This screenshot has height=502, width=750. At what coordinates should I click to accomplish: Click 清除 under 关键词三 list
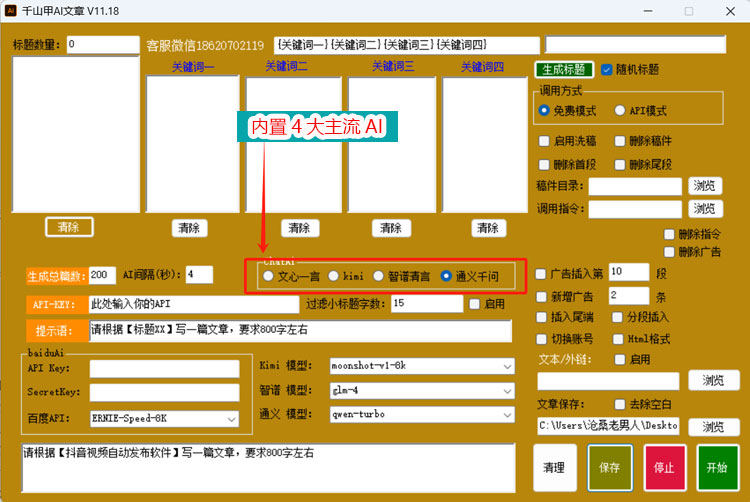pos(391,228)
